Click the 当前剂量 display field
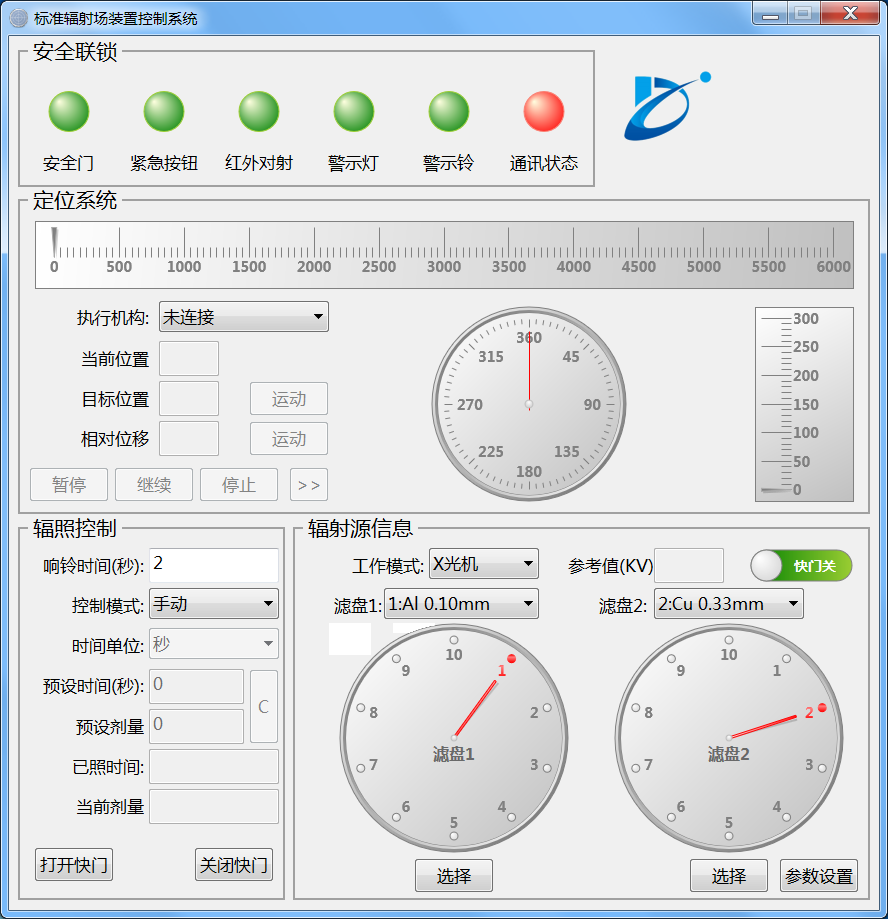Screen dimensions: 888x919 pos(214,806)
